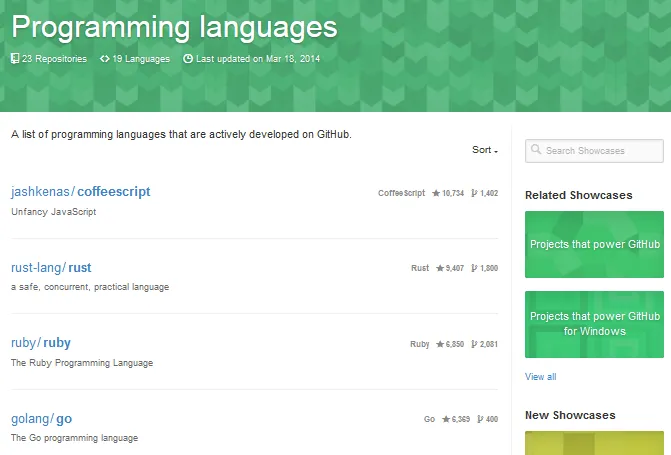Viewport: 671px width, 455px height.
Task: Click the 6,369 star count
Action: click(461, 419)
